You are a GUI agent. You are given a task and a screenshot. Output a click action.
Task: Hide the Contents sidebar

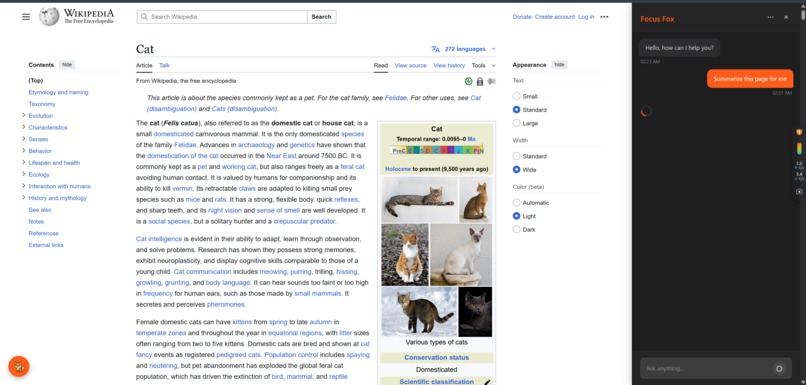67,65
